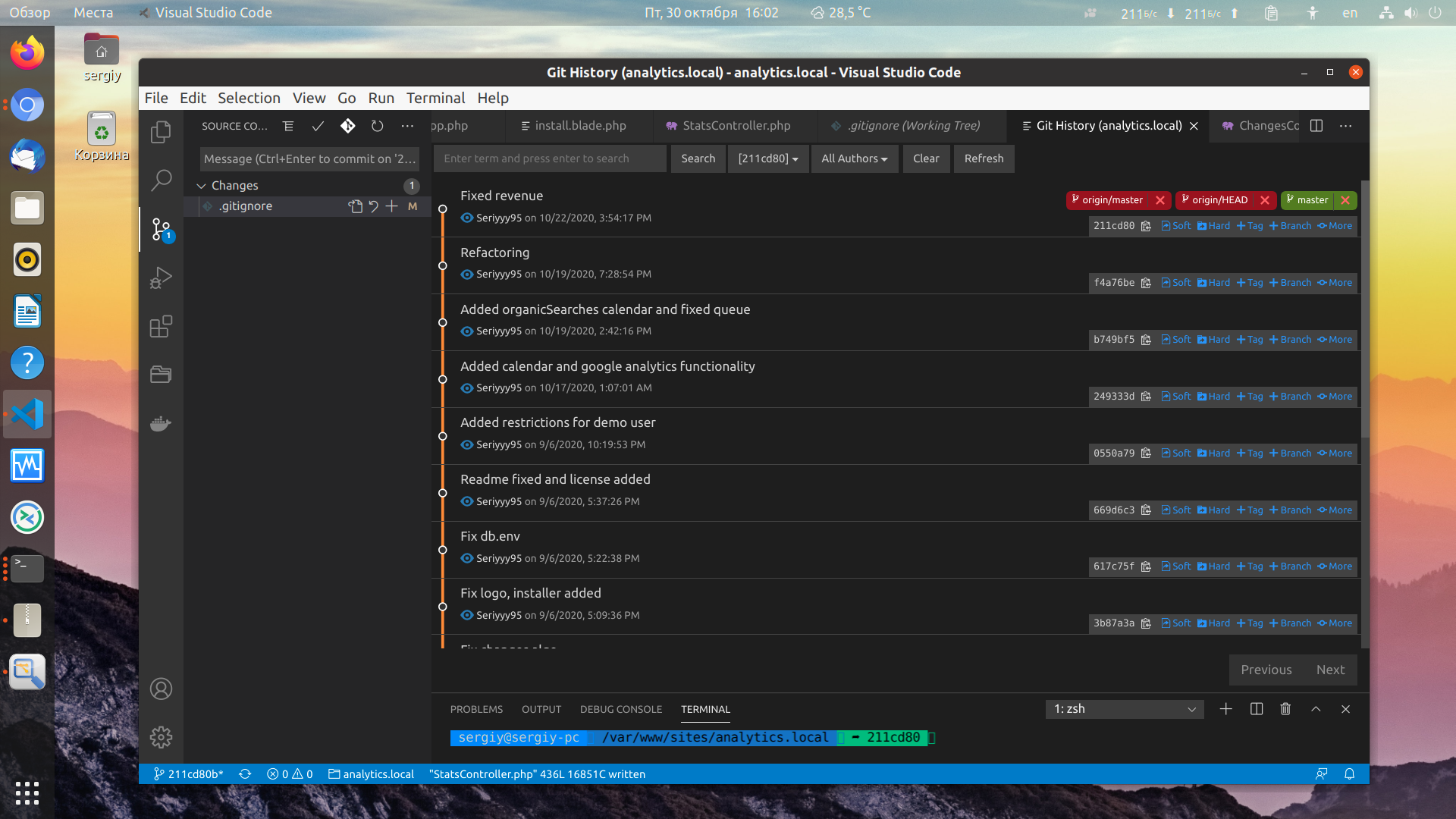Open editor more actions ellipsis
This screenshot has width=1456, height=819.
tap(1345, 126)
